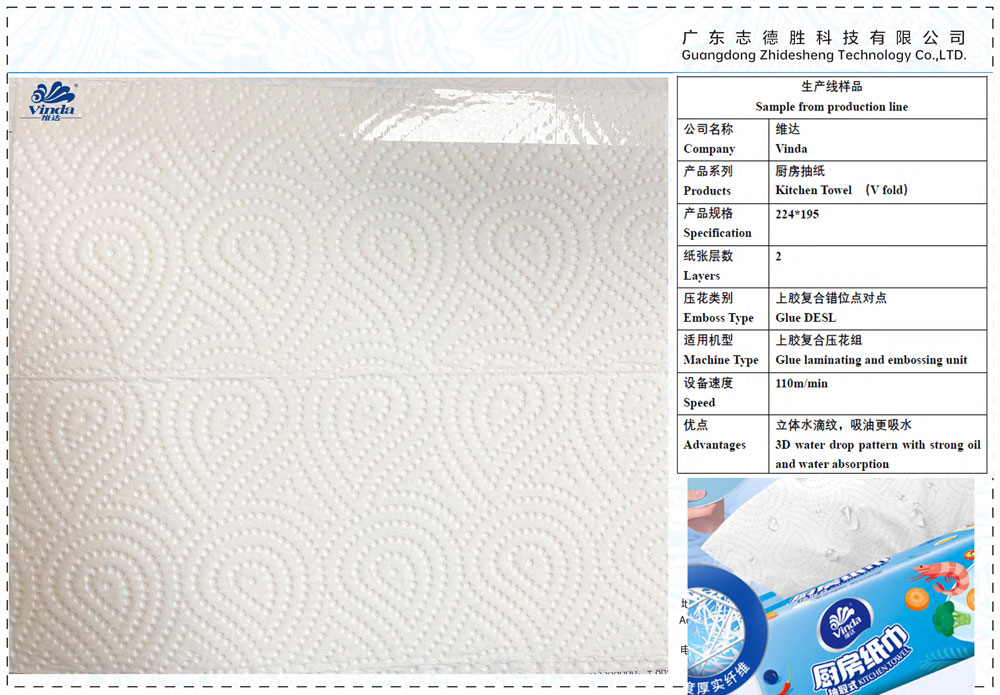Viewport: 1000px width, 695px height.
Task: Select the "适用机型" label
Action: [708, 340]
